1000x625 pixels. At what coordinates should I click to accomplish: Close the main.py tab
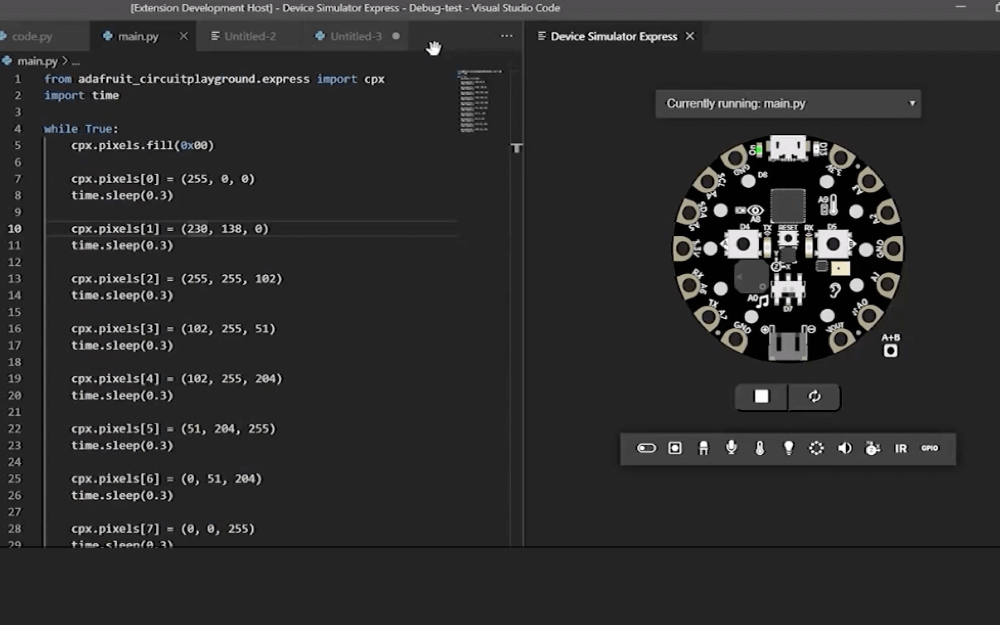184,36
